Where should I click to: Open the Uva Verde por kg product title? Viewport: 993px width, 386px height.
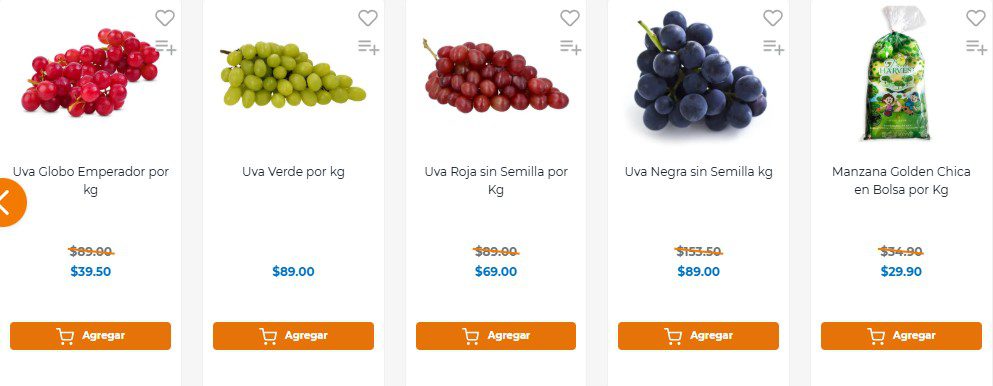pyautogui.click(x=293, y=171)
